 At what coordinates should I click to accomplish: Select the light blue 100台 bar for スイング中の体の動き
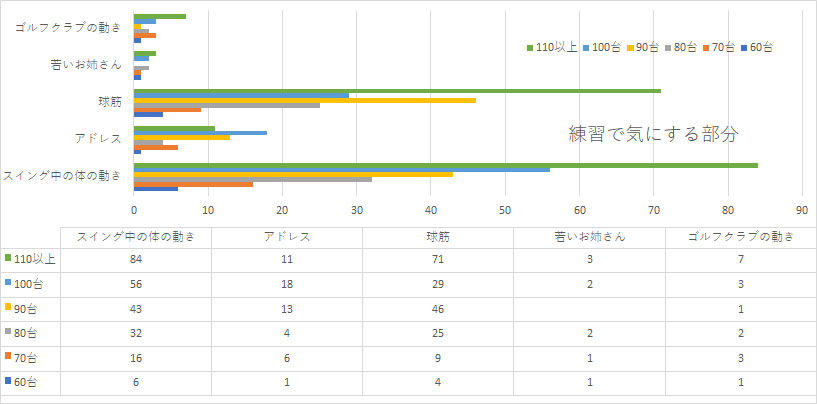(x=342, y=170)
